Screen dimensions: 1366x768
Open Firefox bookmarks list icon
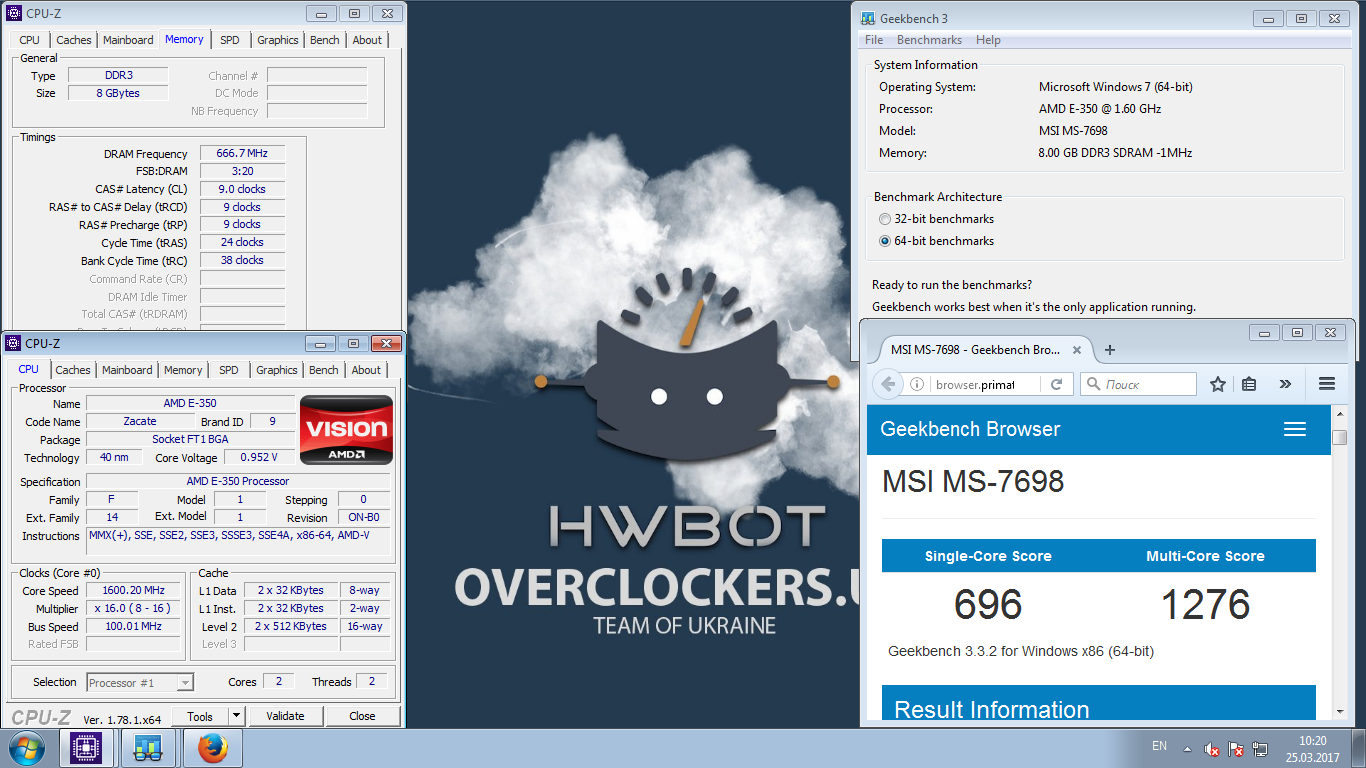pos(1249,384)
